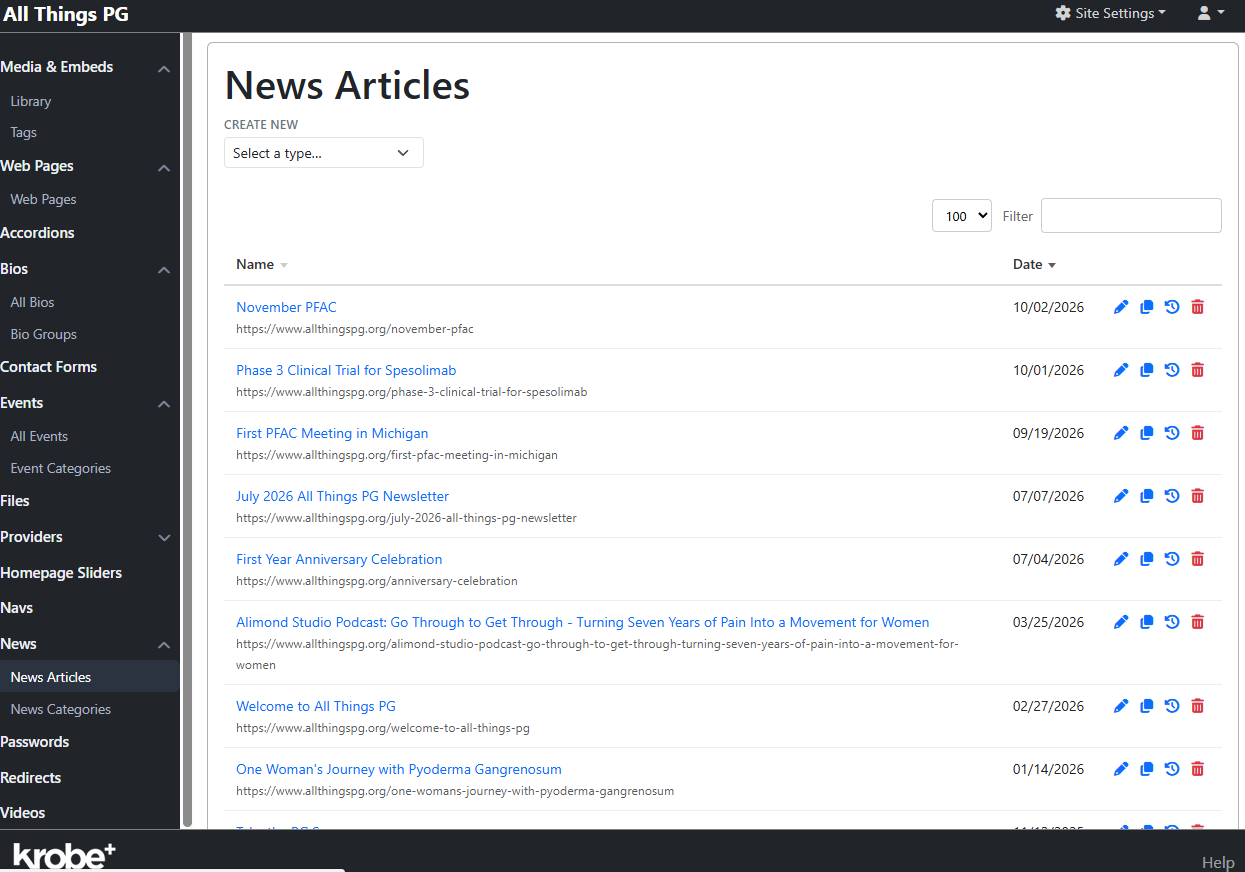Screen dimensions: 1245x872
Task: Delete Welcome to All Things PG article
Action: click(1198, 706)
